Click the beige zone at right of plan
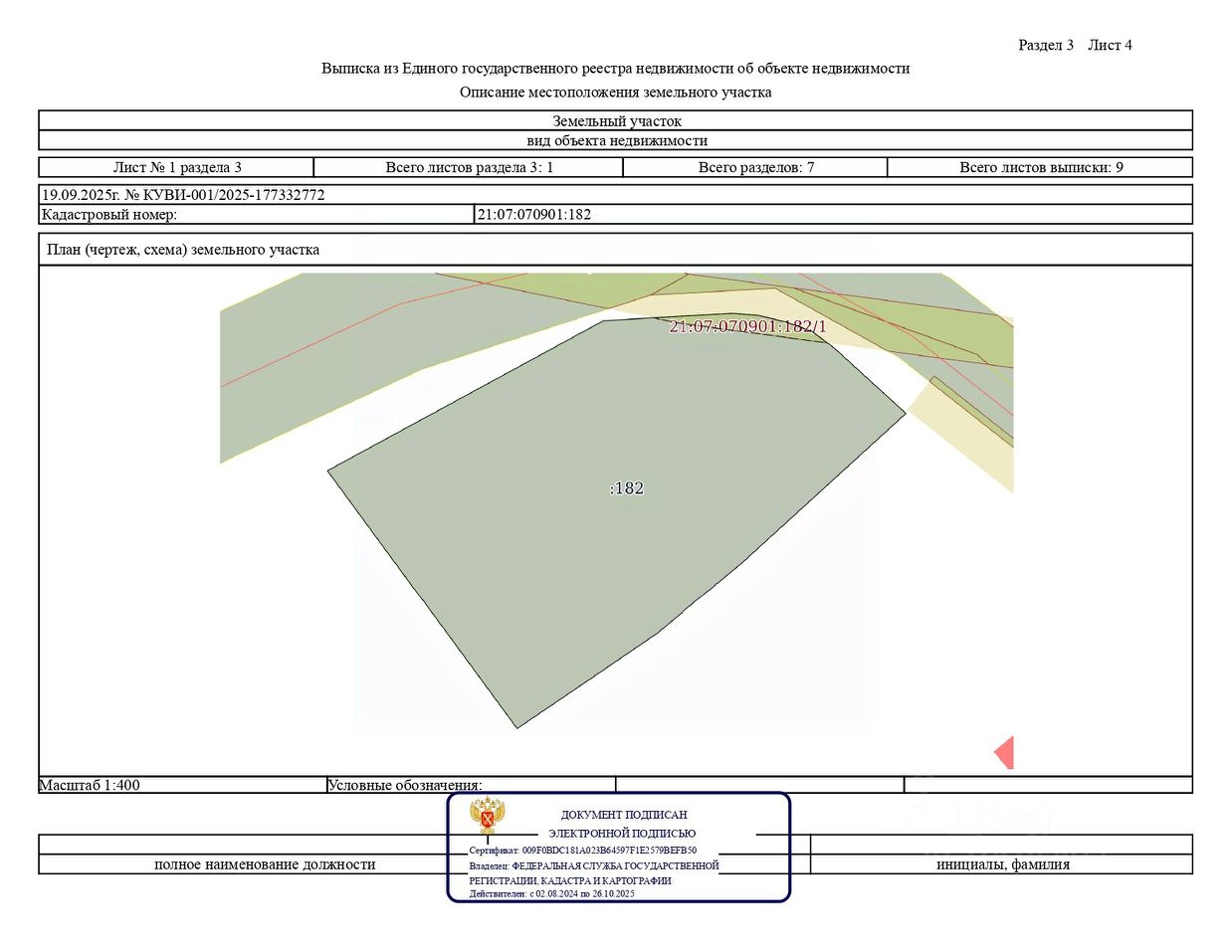The width and height of the screenshot is (1232, 952). 960,433
